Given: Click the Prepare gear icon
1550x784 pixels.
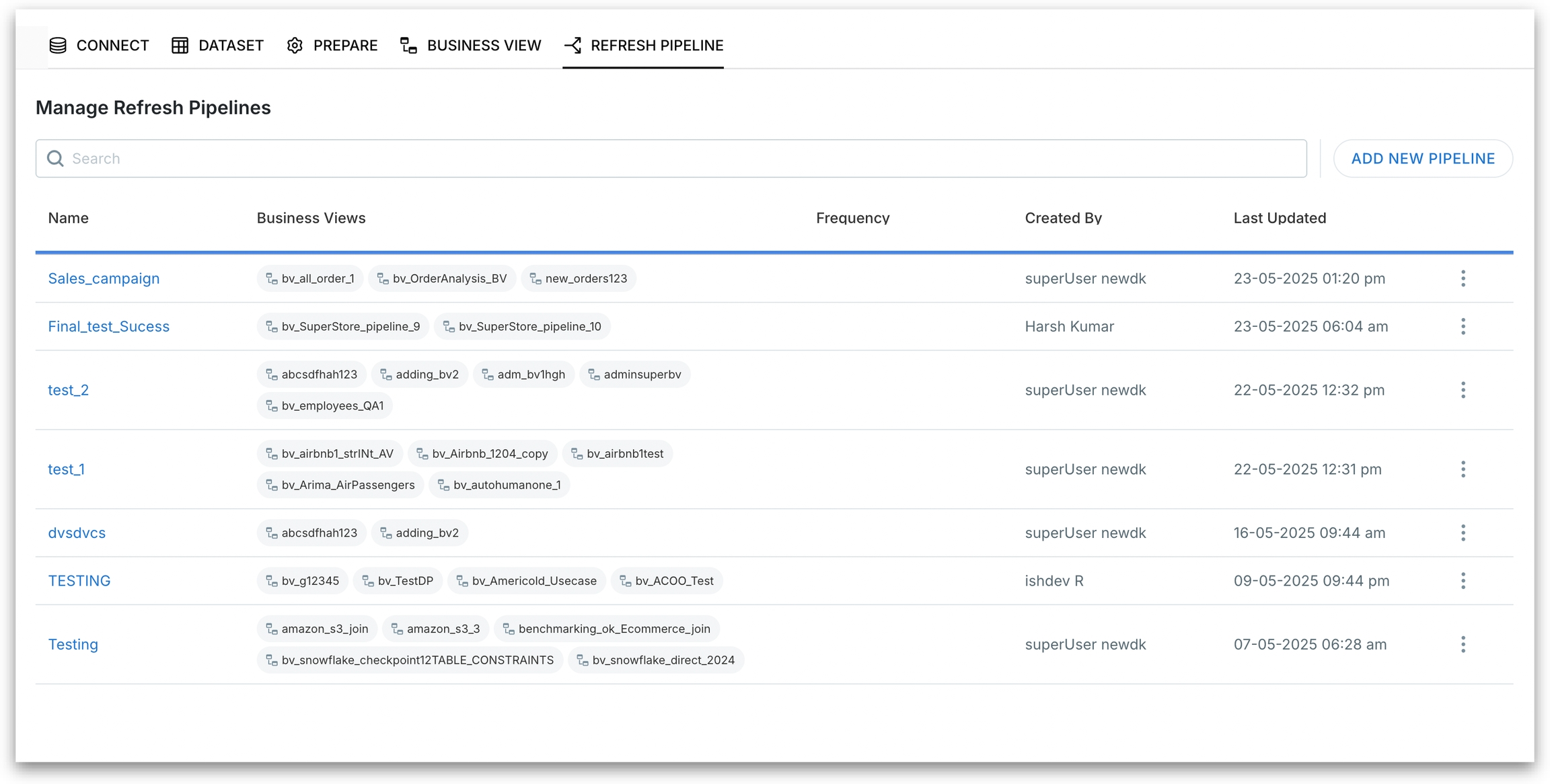Looking at the screenshot, I should (295, 45).
